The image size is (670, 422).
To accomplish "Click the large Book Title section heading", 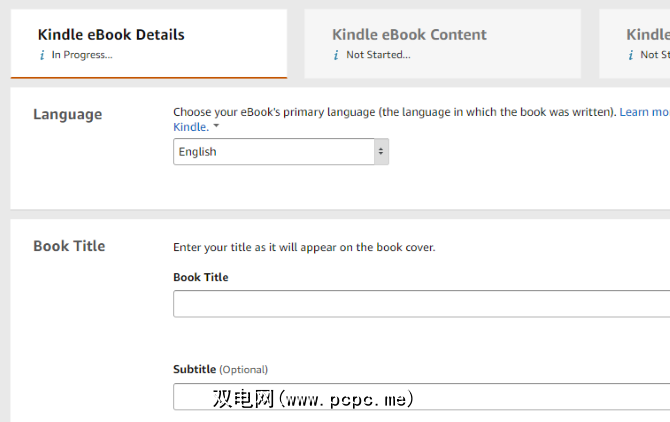I will [69, 246].
